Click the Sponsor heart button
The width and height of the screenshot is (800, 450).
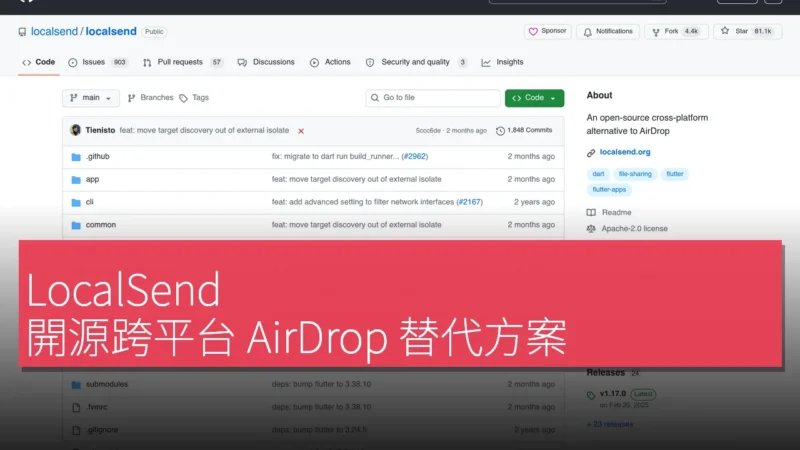click(x=547, y=31)
